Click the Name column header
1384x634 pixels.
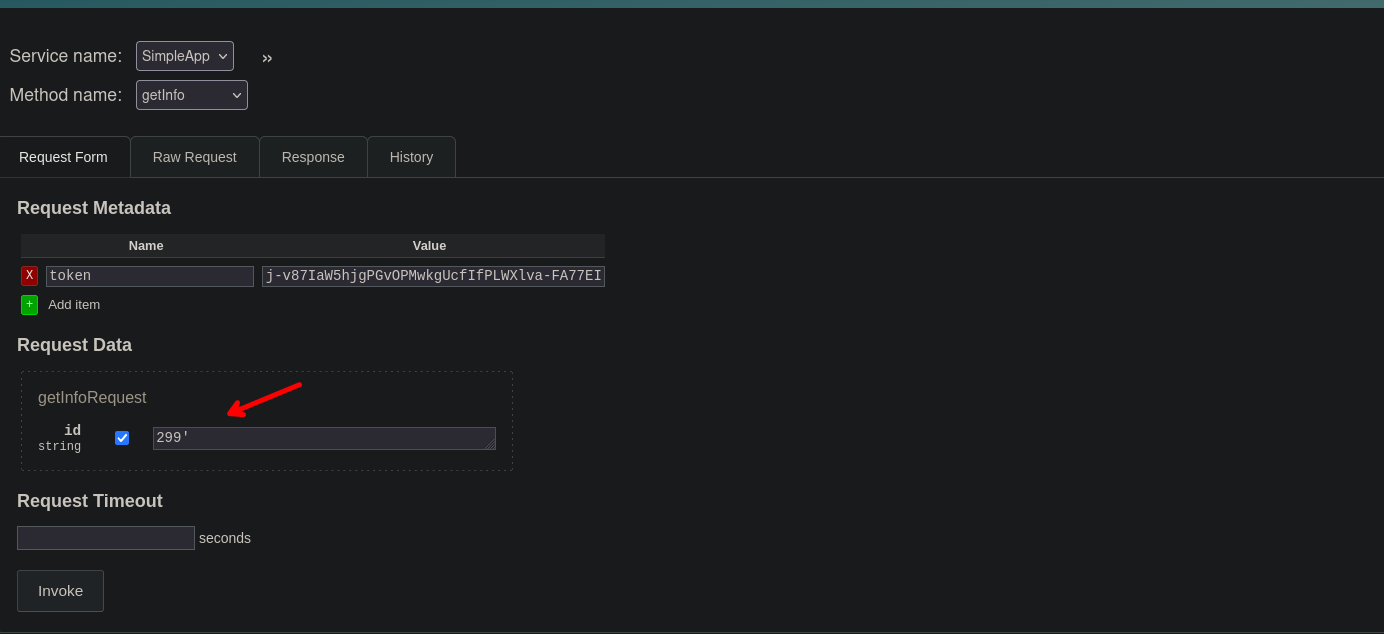146,246
